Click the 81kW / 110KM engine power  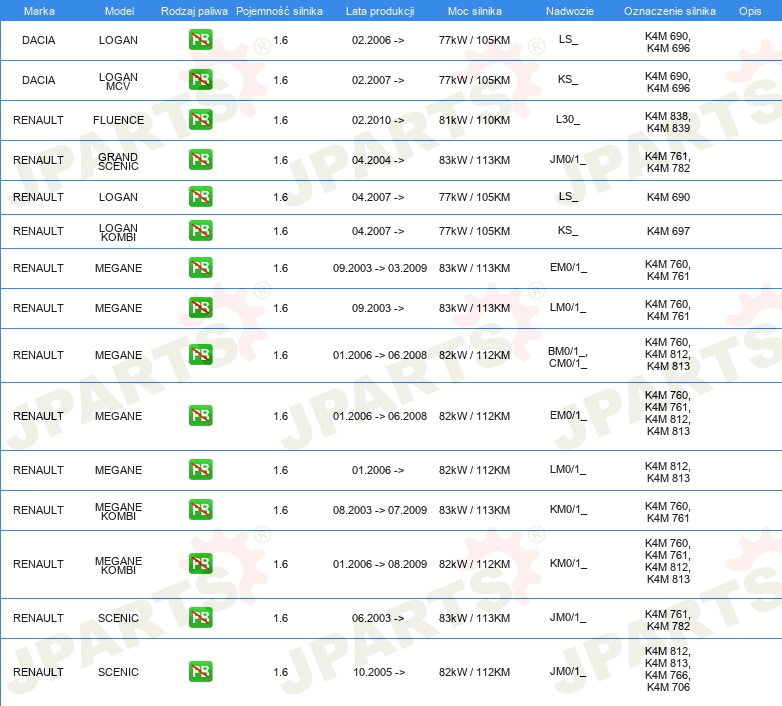coord(474,120)
